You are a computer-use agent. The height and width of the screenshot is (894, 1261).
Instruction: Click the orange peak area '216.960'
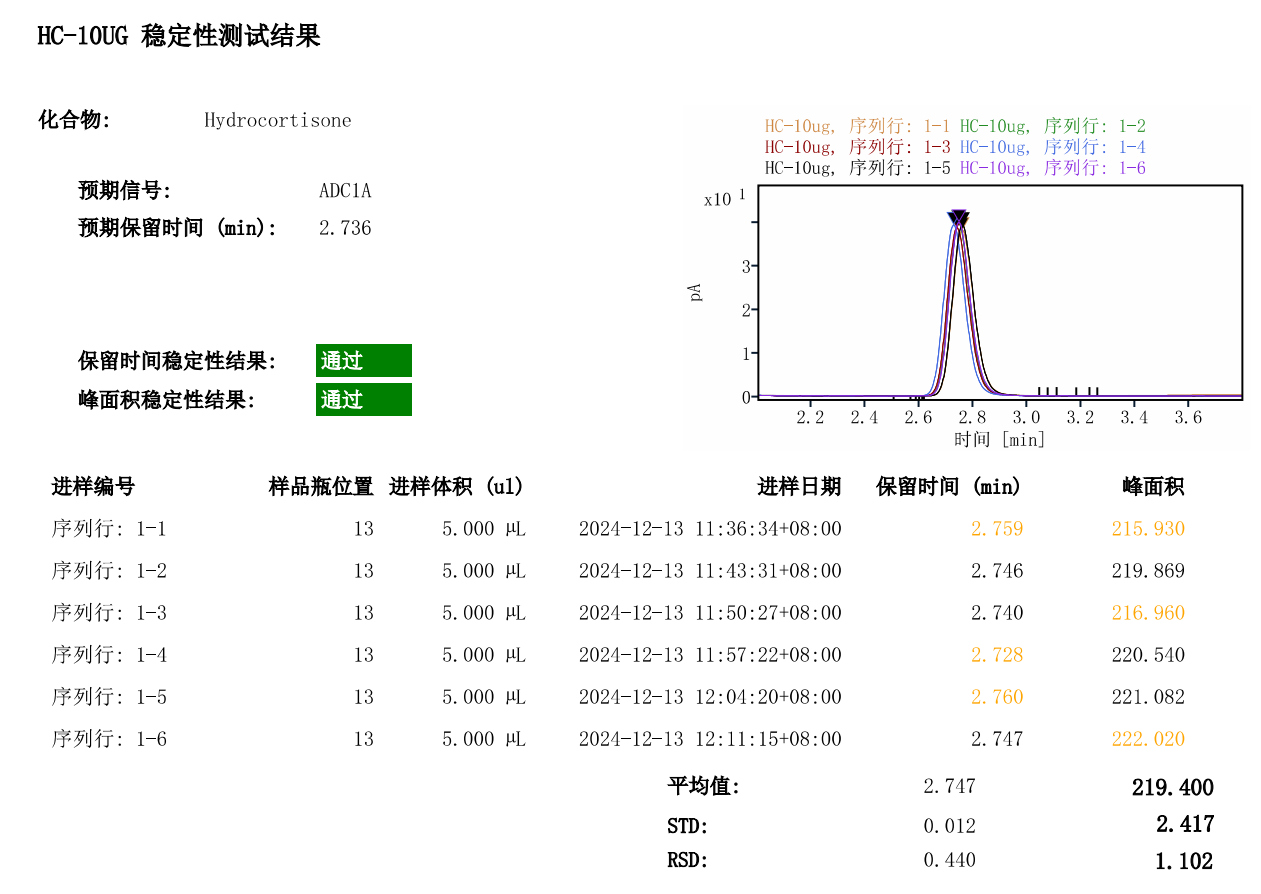pyautogui.click(x=1148, y=613)
